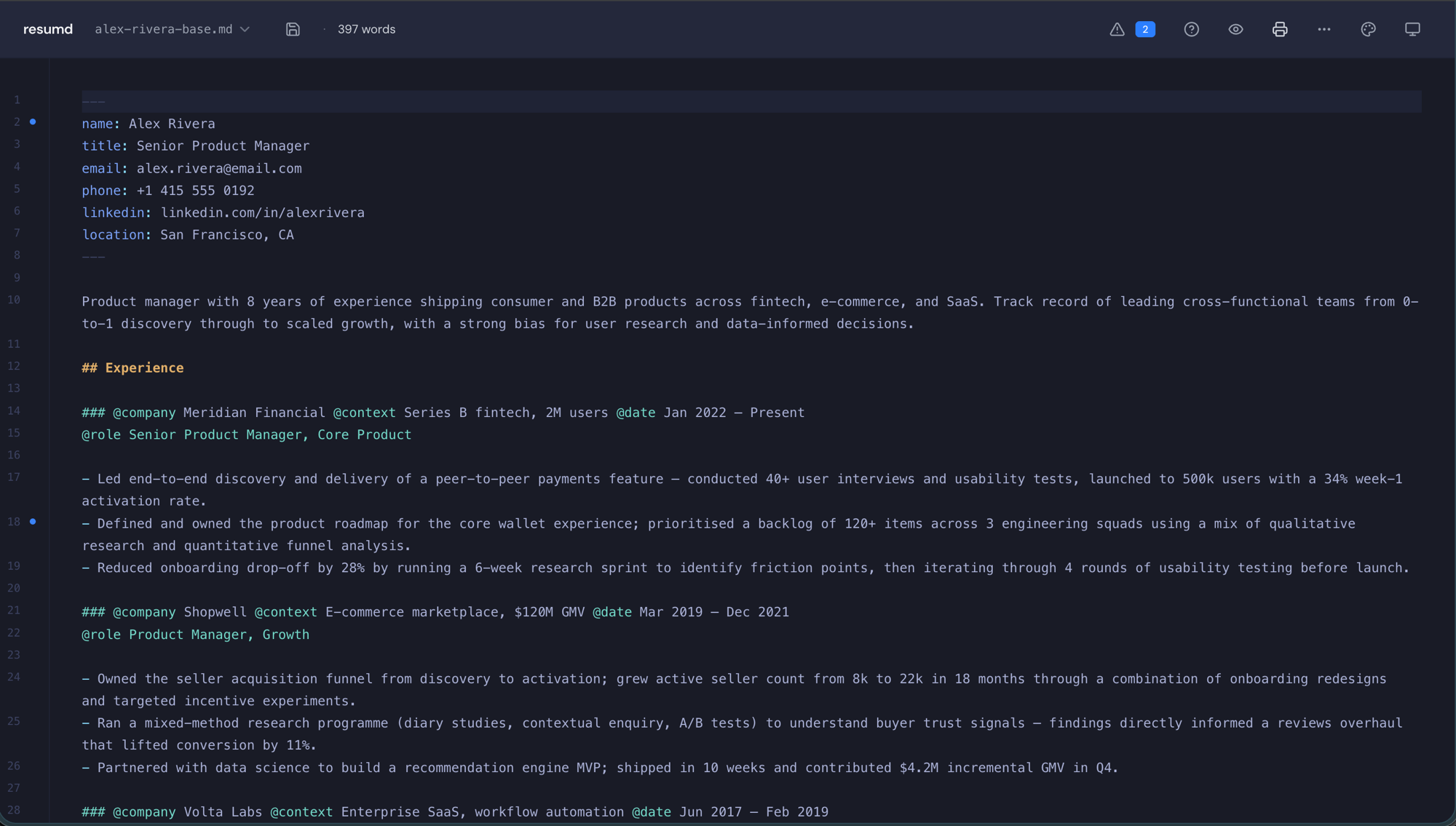Click the date Jun 2017 – Feb 2019
1456x826 pixels.
pos(753,812)
